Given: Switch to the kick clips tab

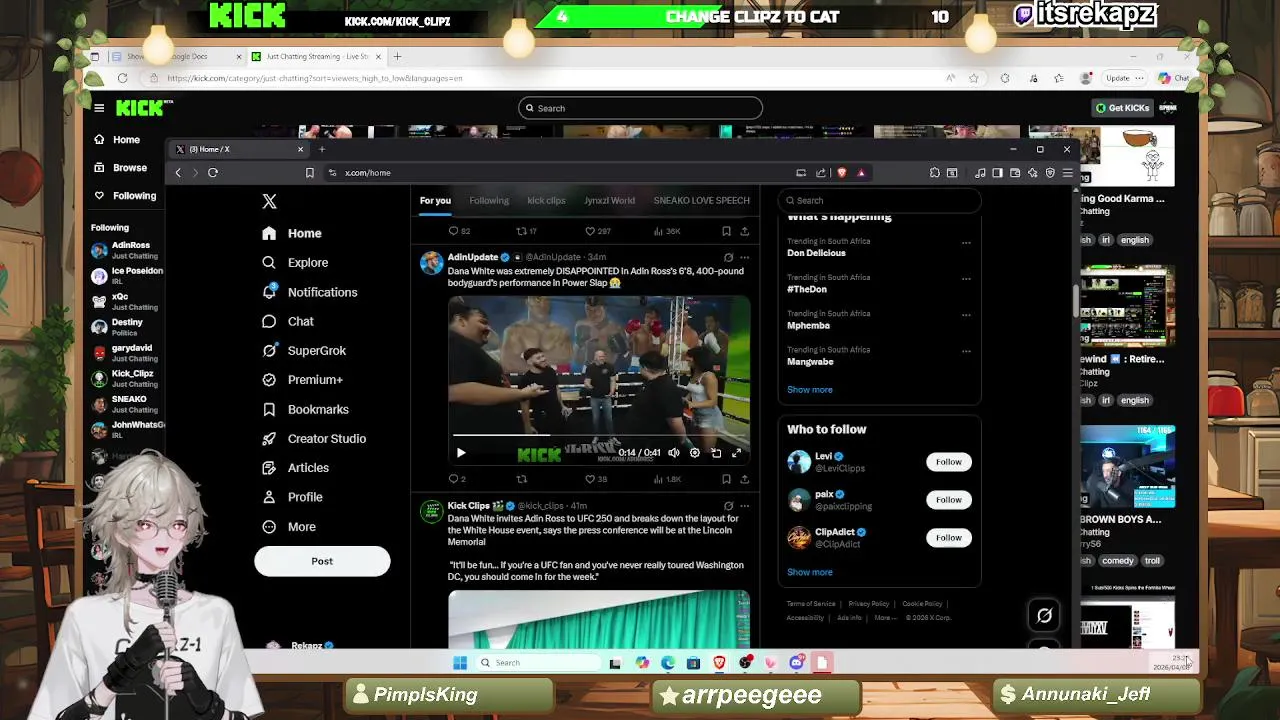Looking at the screenshot, I should click(x=546, y=200).
